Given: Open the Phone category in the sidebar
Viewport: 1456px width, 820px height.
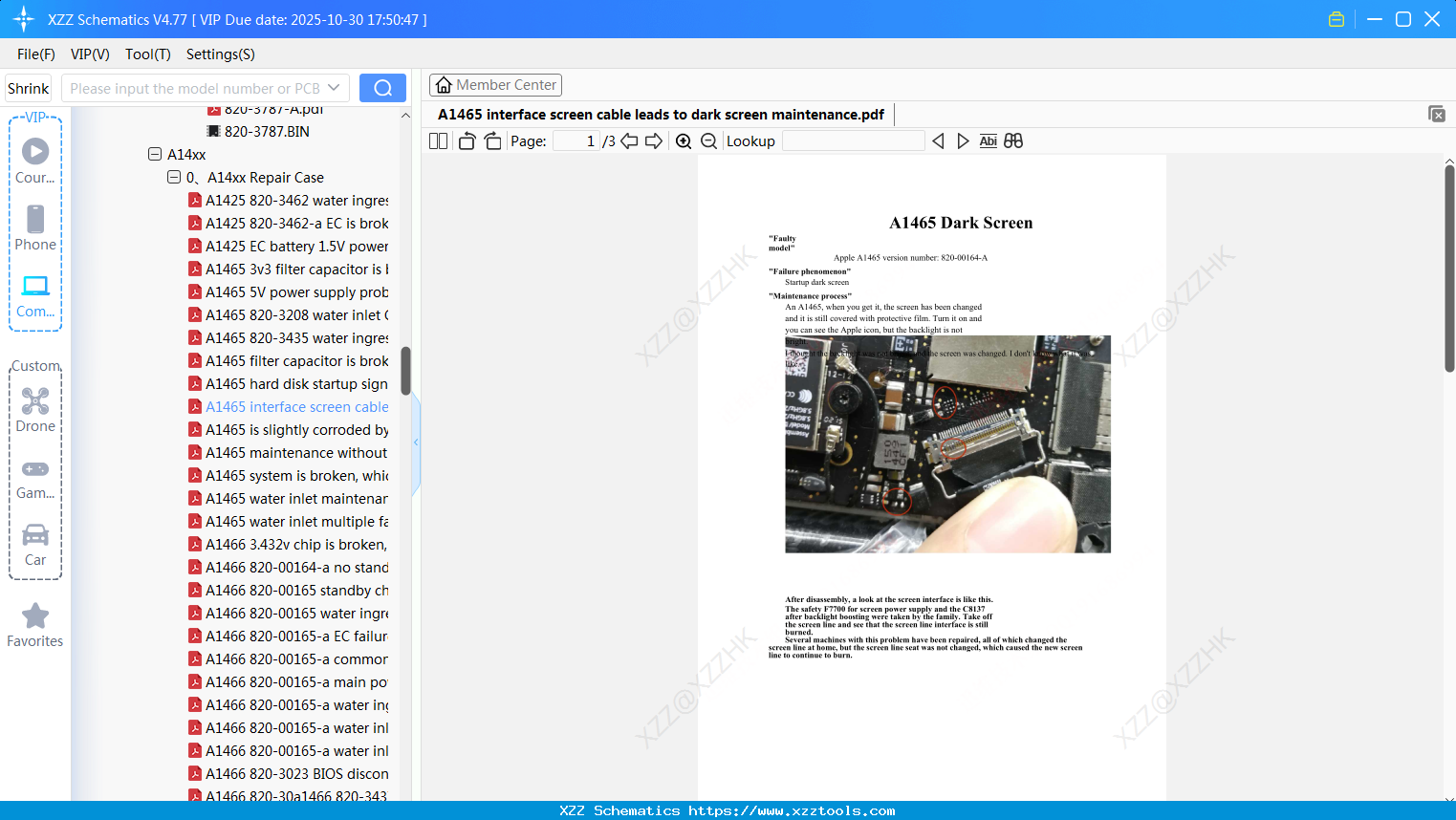Looking at the screenshot, I should tap(35, 227).
